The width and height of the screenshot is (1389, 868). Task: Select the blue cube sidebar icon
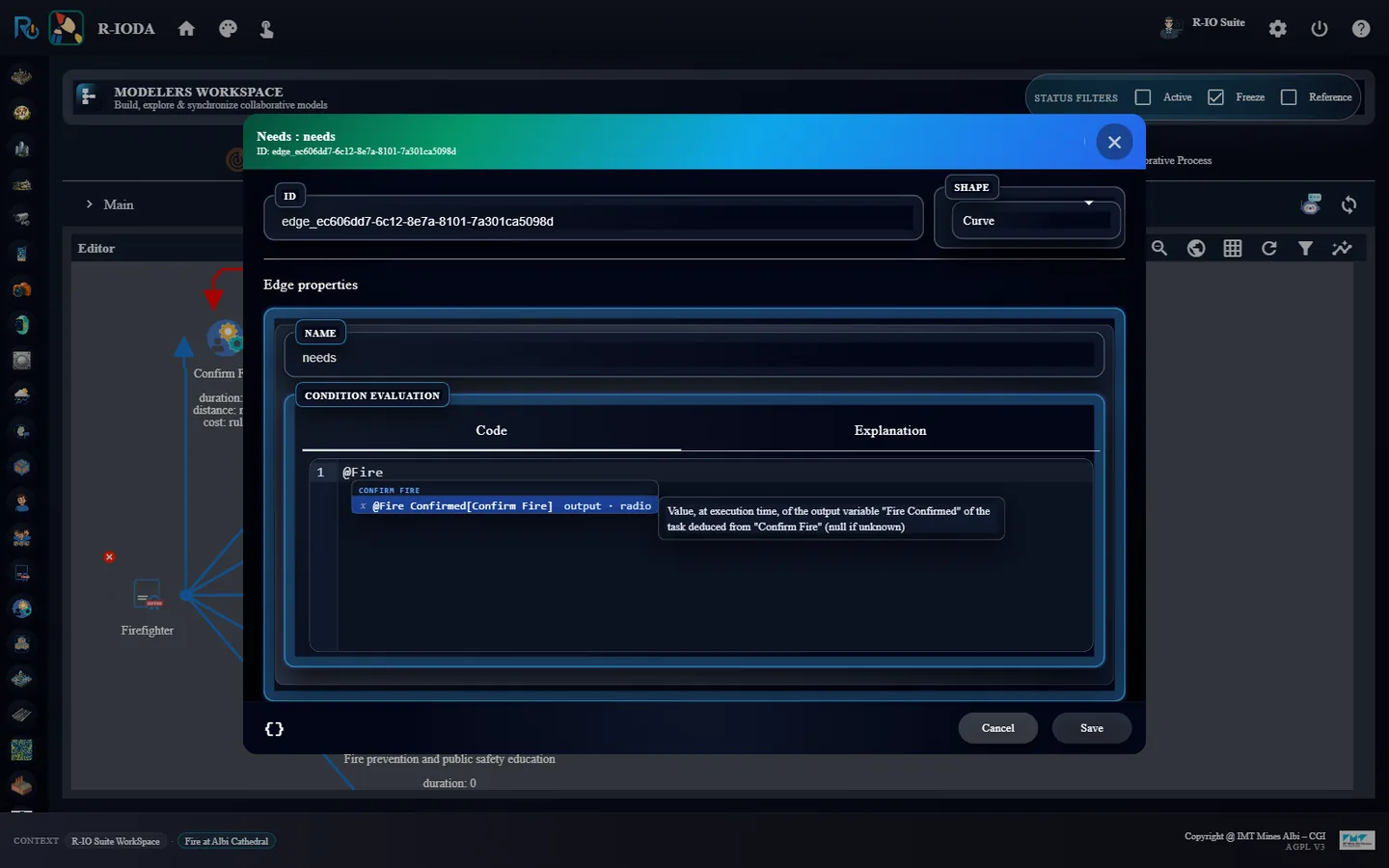pyautogui.click(x=21, y=467)
